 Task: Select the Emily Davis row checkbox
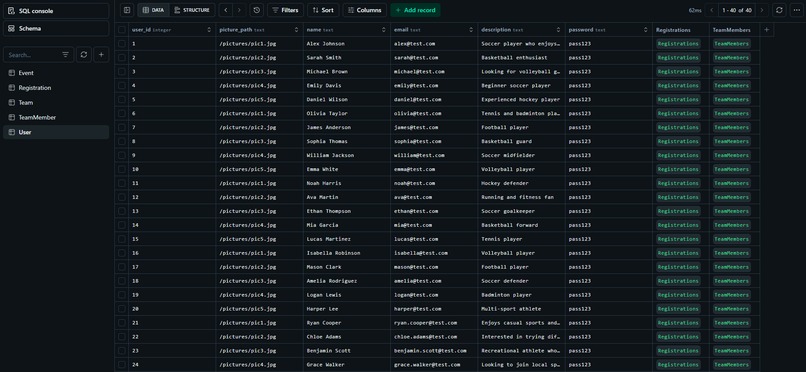point(122,85)
